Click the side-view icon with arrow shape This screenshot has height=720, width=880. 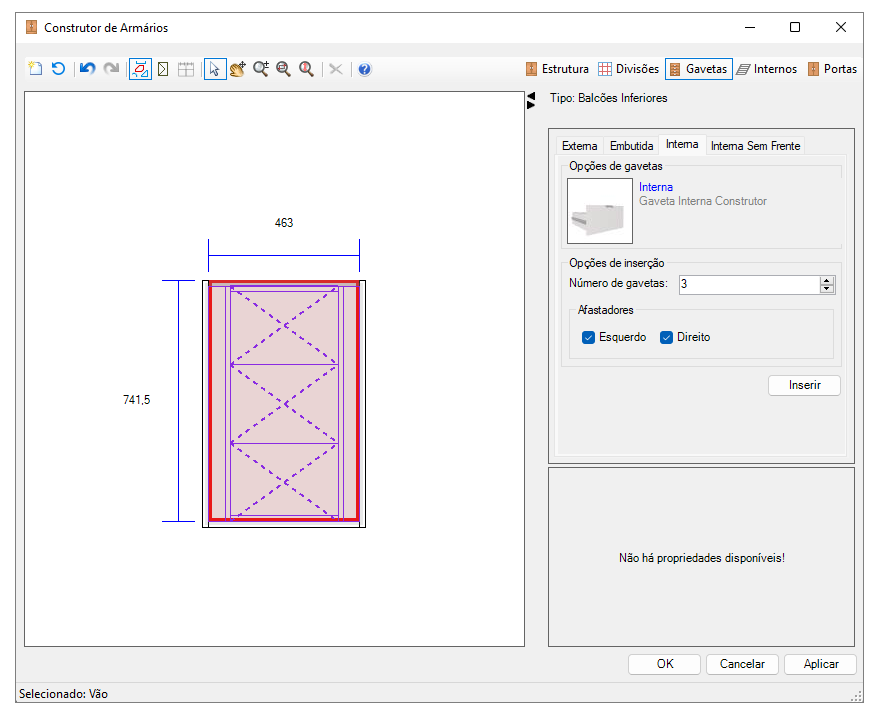point(163,69)
